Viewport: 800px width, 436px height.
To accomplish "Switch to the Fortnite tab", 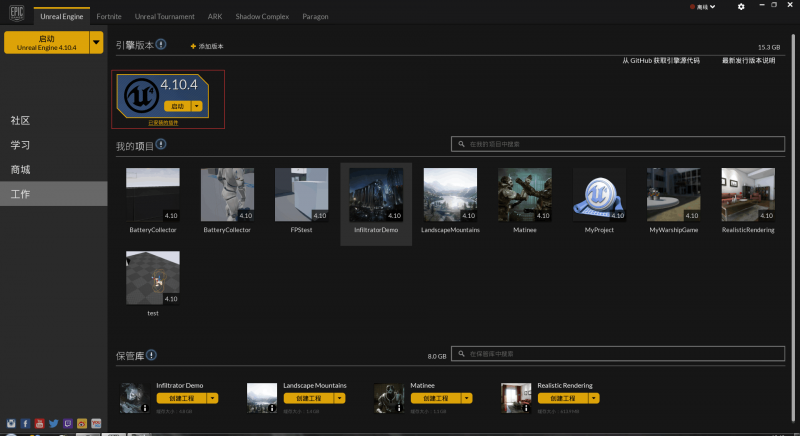I will 109,16.
